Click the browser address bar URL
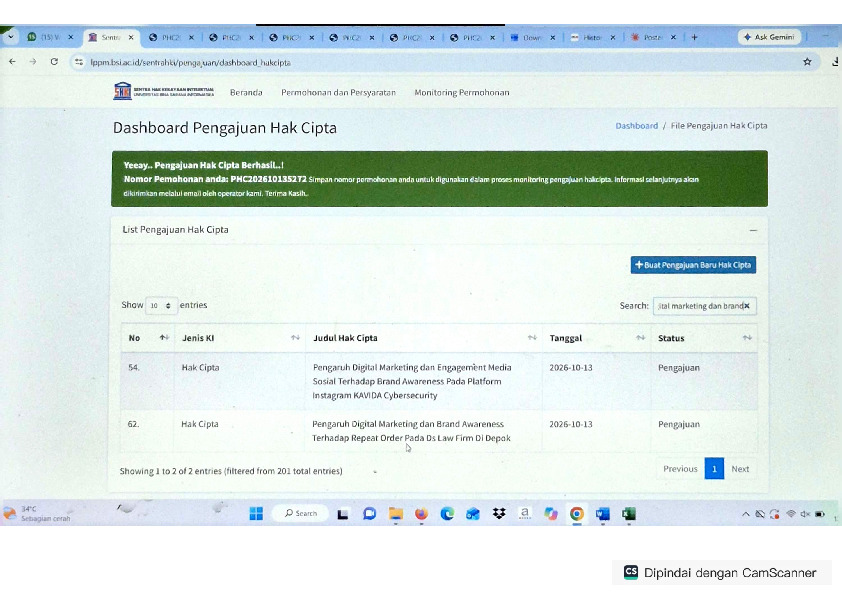Screen dimensions: 842x595 191,63
